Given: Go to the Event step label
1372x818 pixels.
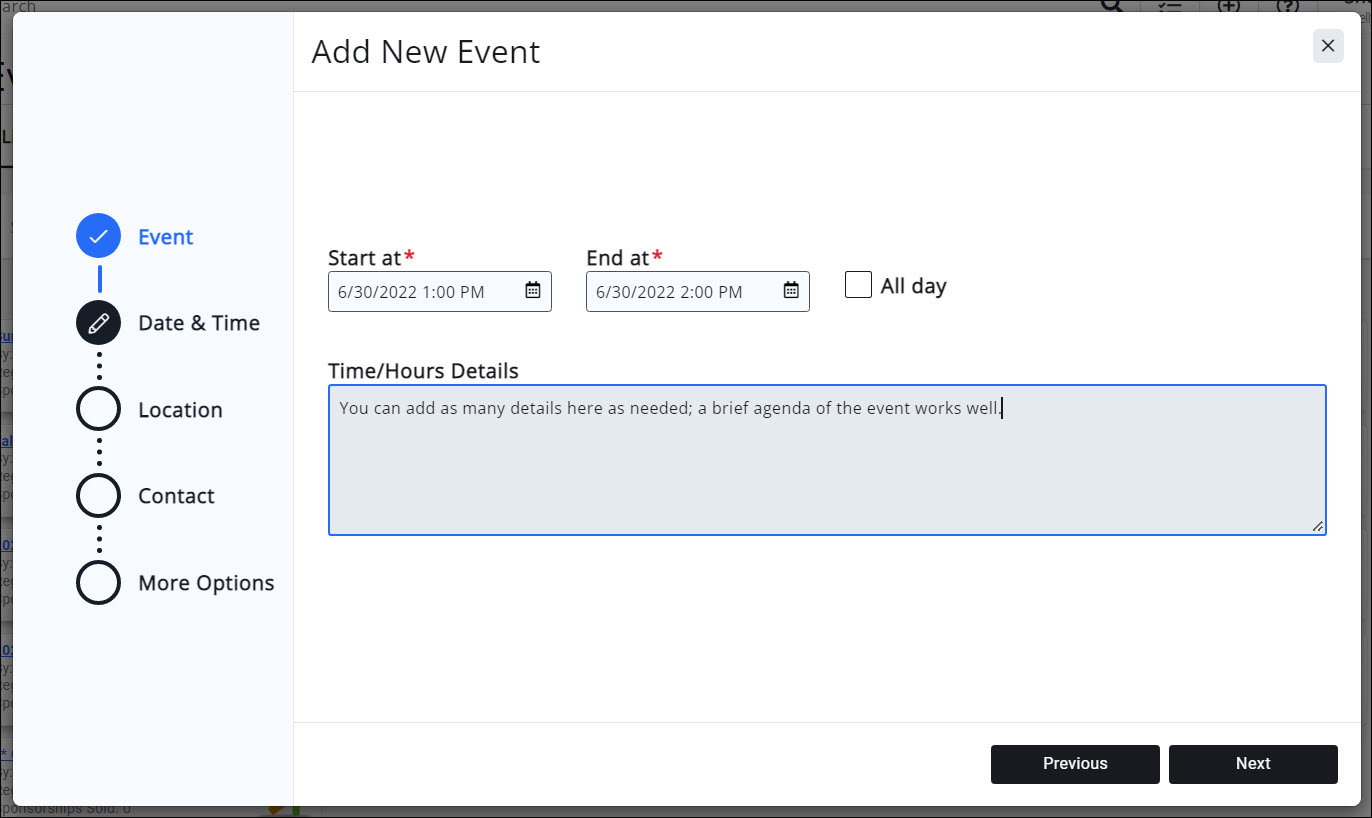Looking at the screenshot, I should pyautogui.click(x=166, y=237).
